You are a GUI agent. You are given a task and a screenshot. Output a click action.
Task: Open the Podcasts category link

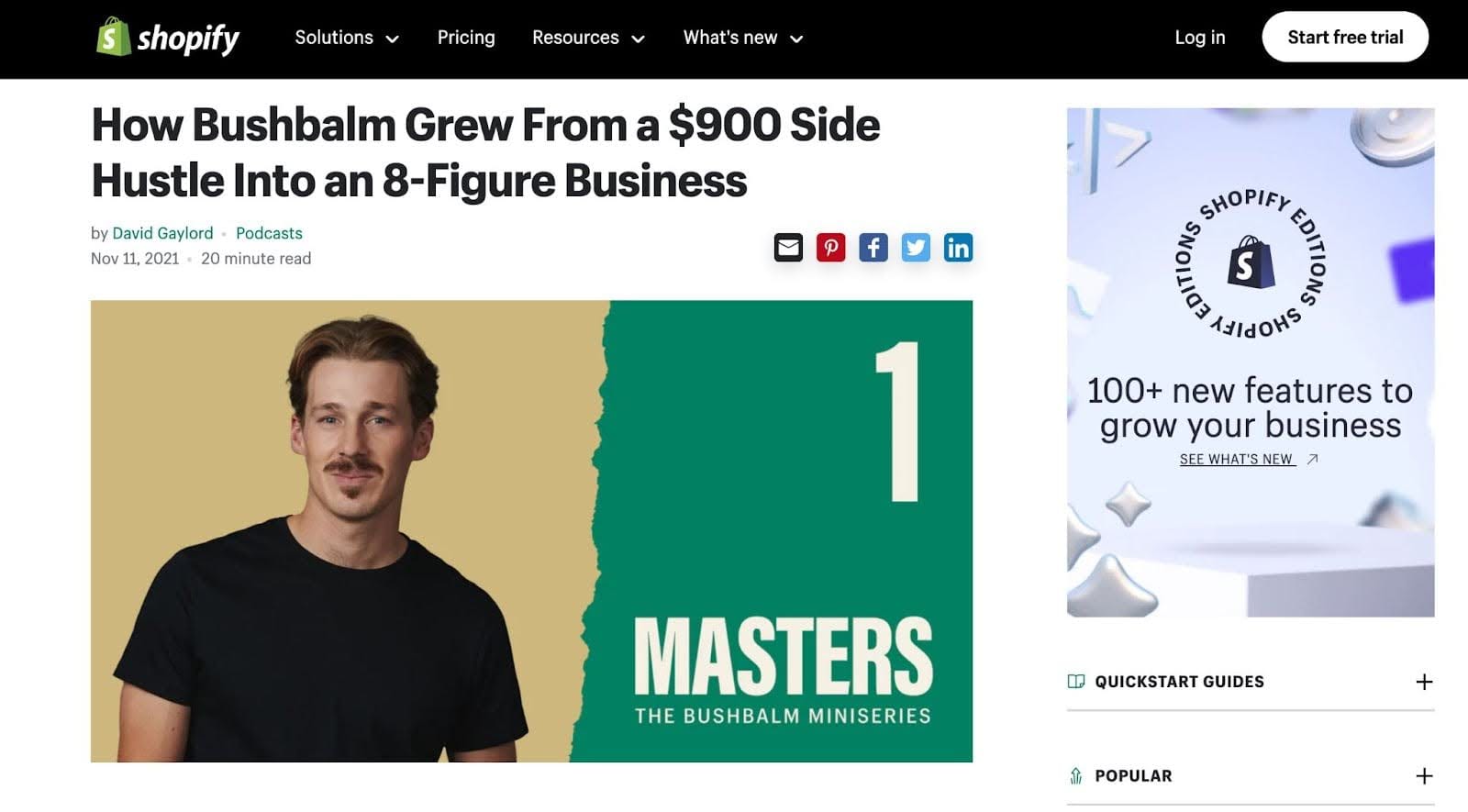[269, 233]
